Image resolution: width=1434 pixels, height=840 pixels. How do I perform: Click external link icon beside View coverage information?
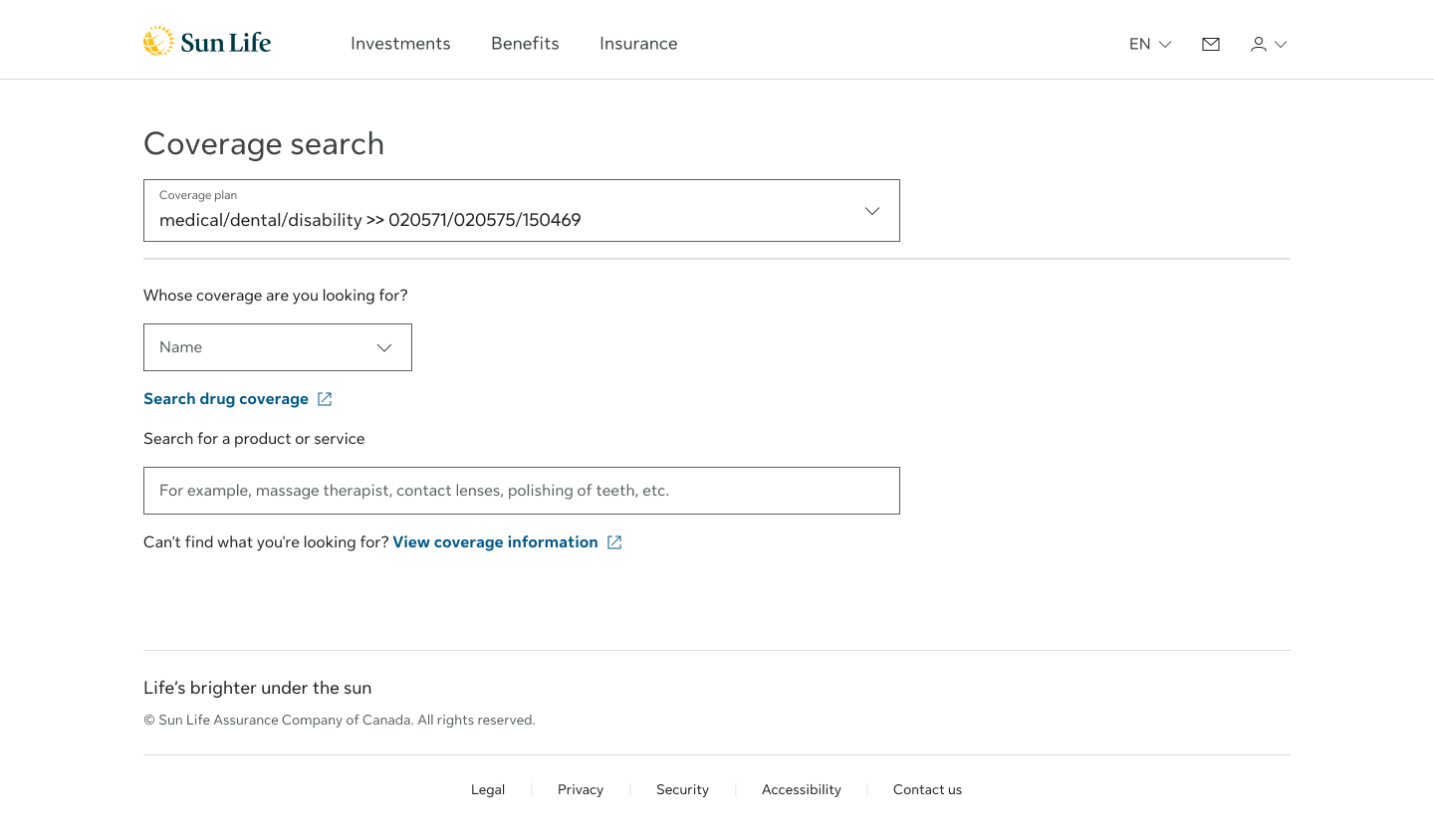tap(614, 542)
